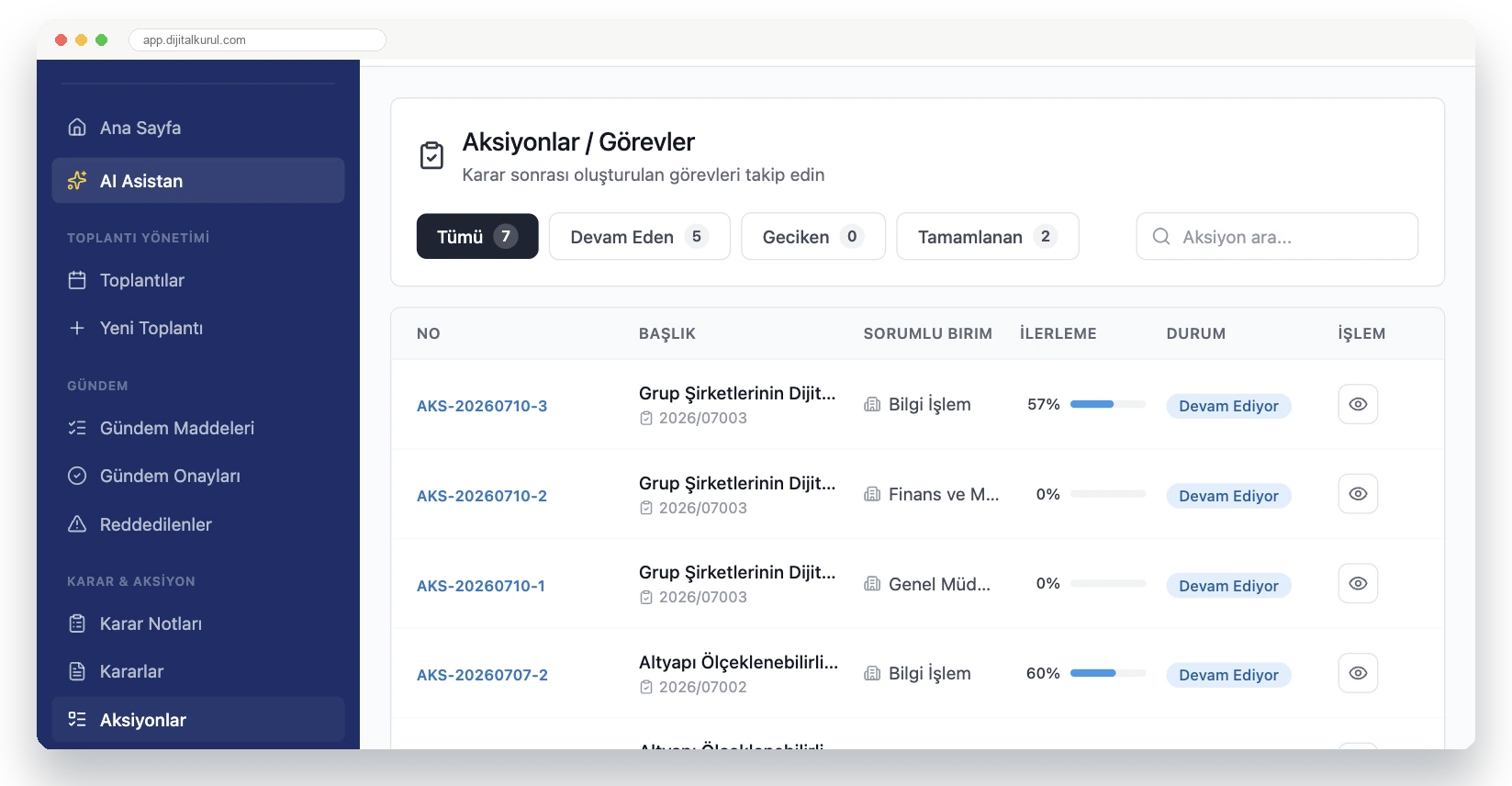Click the Altyapı Ölçeklenebilirli... title in AKS-20260707-2 row
The image size is (1512, 786).
tap(738, 662)
